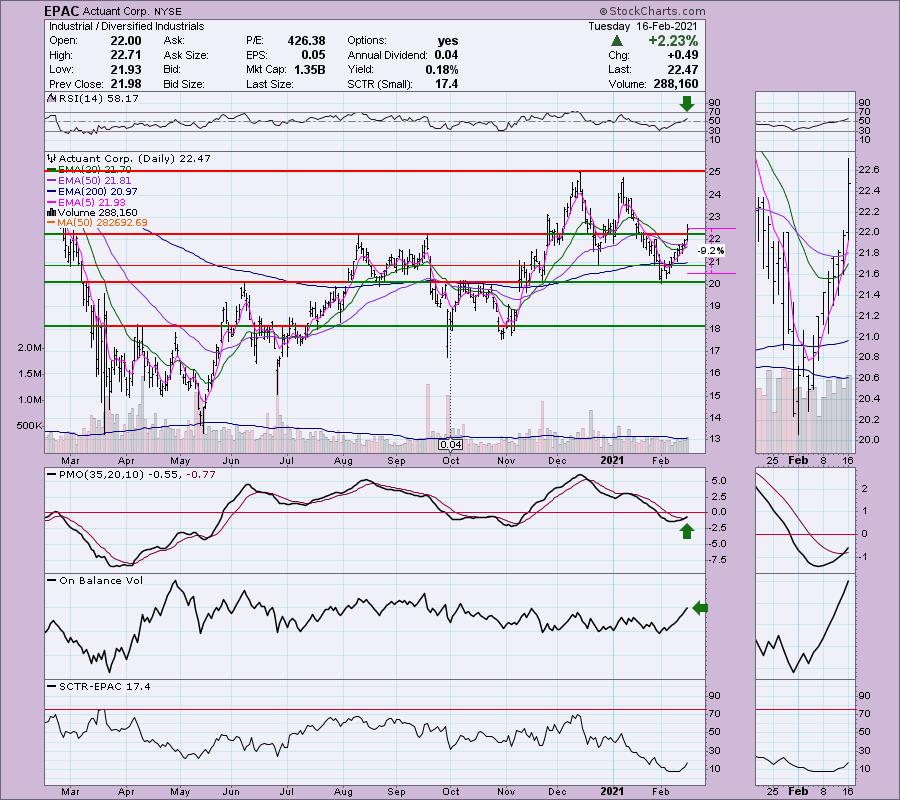900x800 pixels.
Task: Click the Yield value 0.18%
Action: [x=442, y=69]
